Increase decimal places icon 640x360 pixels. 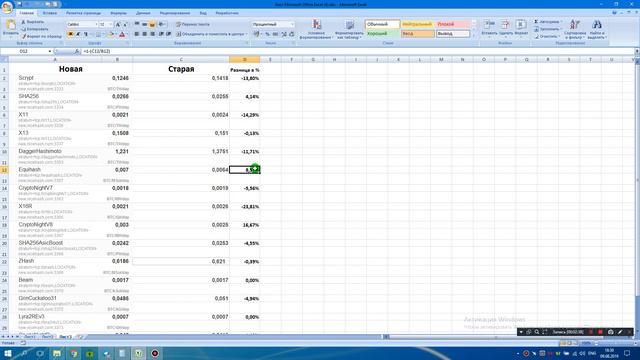(284, 34)
